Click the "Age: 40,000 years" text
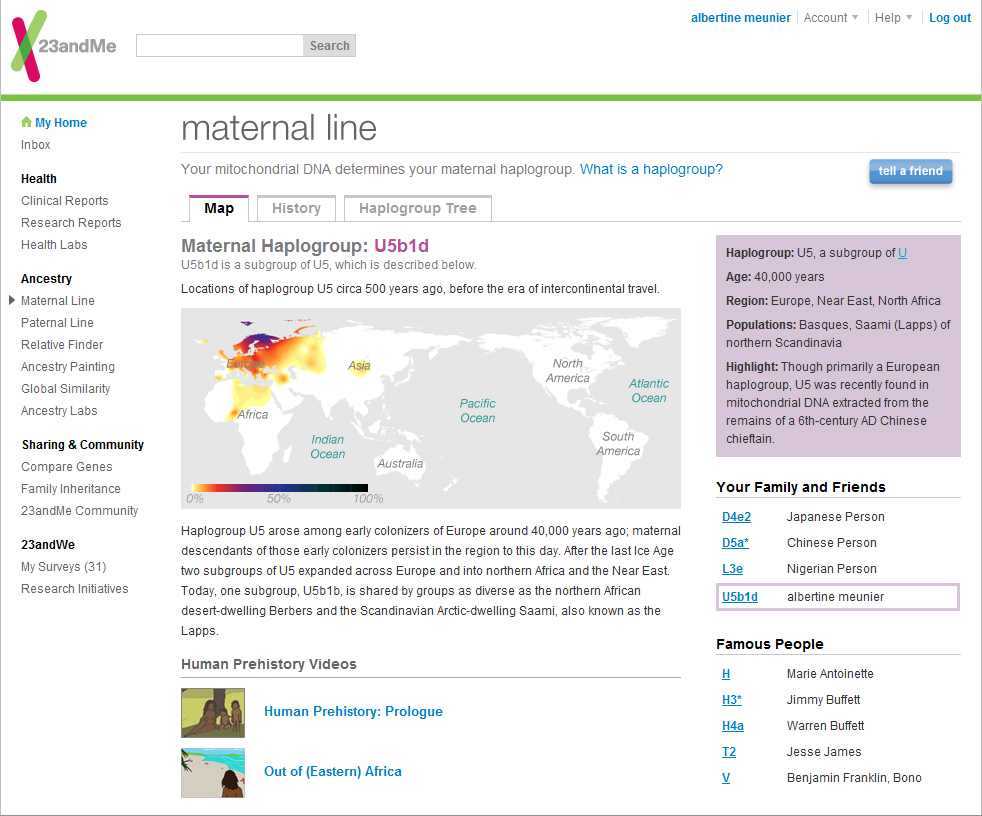Viewport: 982px width, 816px height. click(x=775, y=277)
